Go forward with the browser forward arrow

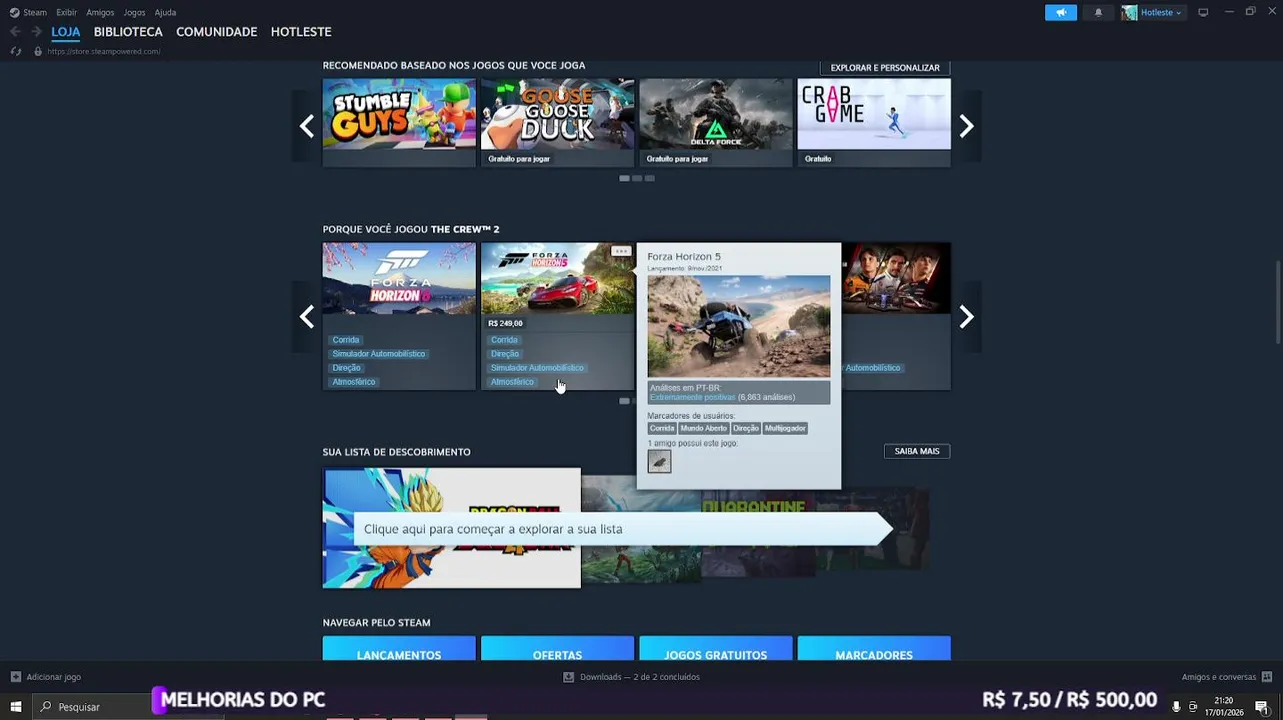pos(36,32)
